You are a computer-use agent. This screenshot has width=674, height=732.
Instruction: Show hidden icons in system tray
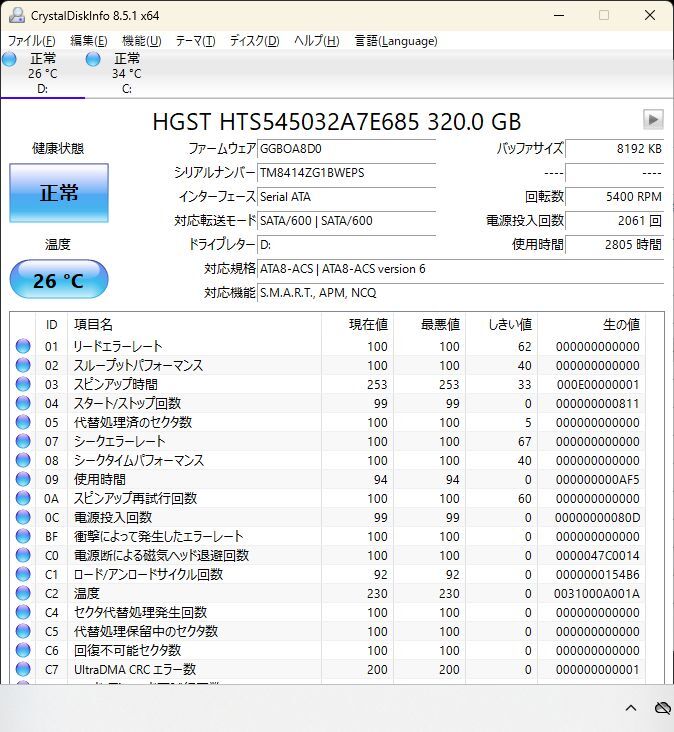pyautogui.click(x=631, y=708)
